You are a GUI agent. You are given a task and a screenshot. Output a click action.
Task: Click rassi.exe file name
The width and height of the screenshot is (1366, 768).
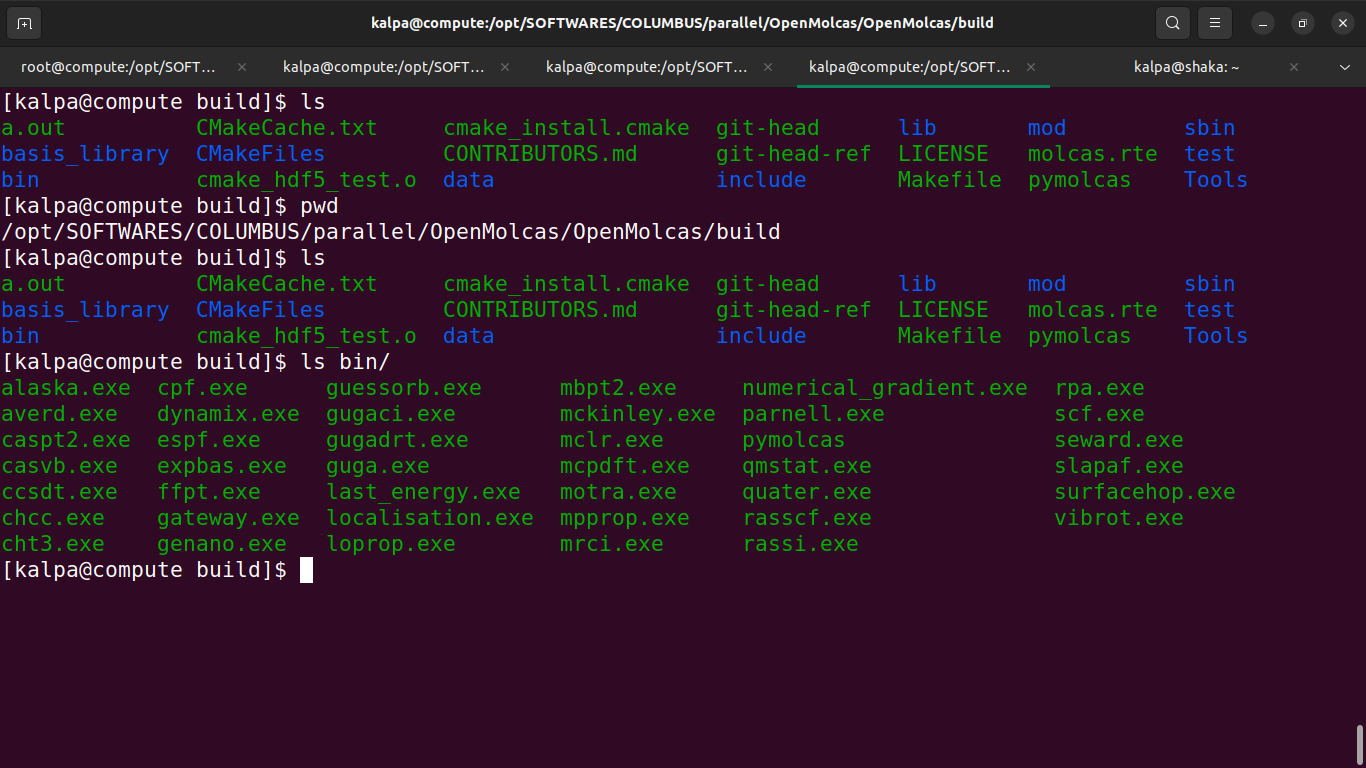tap(801, 544)
